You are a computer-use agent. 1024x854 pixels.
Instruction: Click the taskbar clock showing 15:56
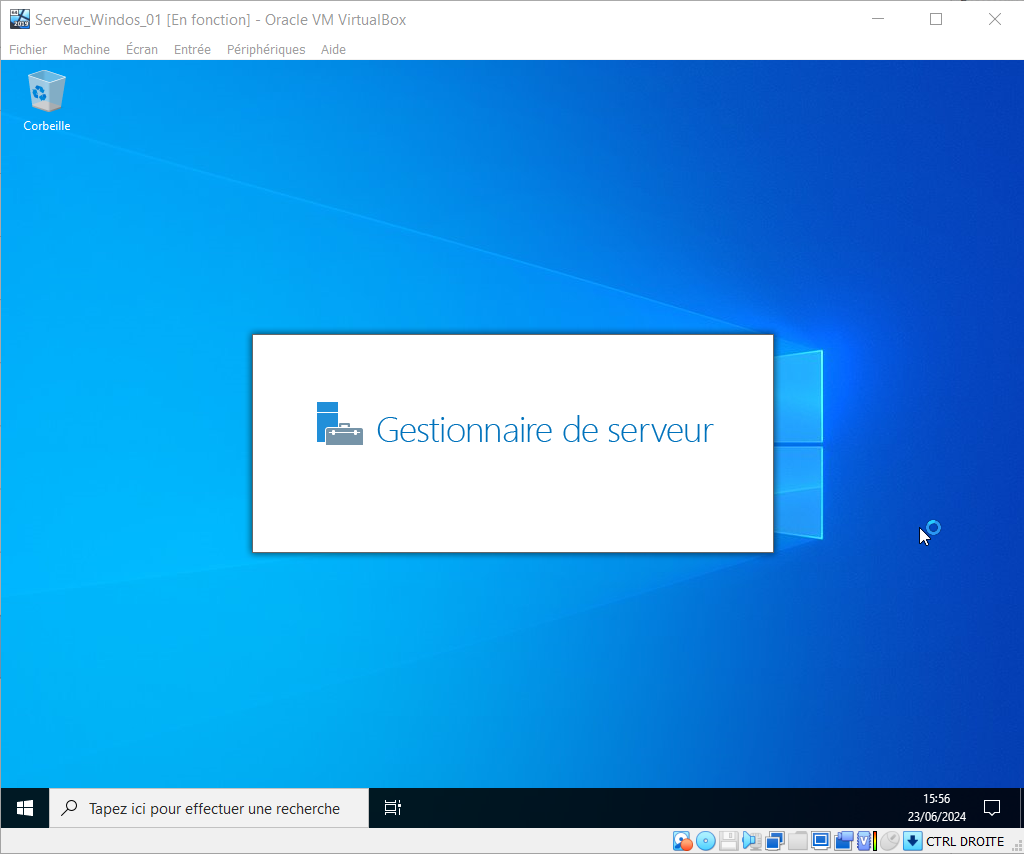point(936,808)
